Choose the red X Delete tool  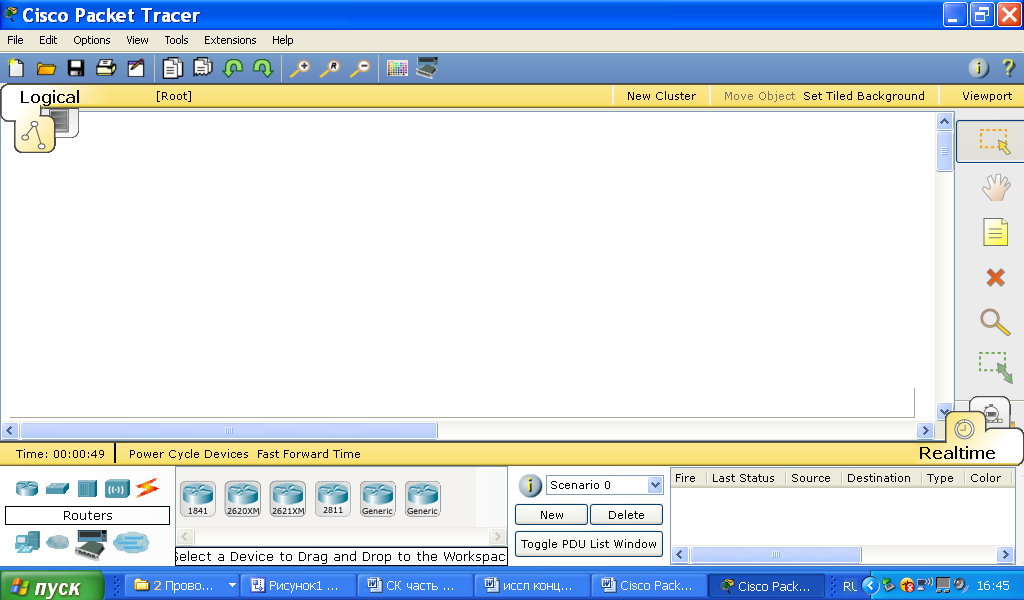[x=995, y=277]
